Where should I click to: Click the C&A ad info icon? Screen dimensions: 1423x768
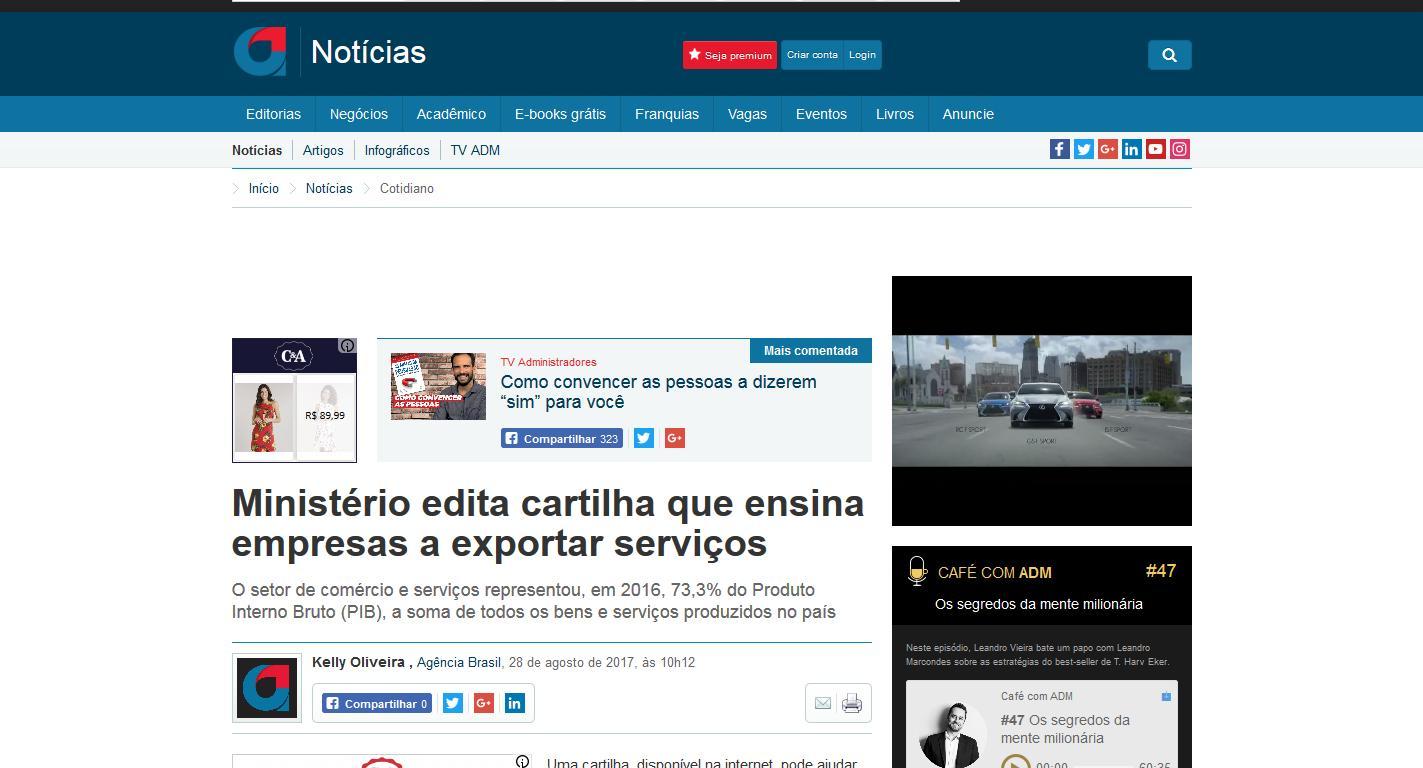(347, 346)
